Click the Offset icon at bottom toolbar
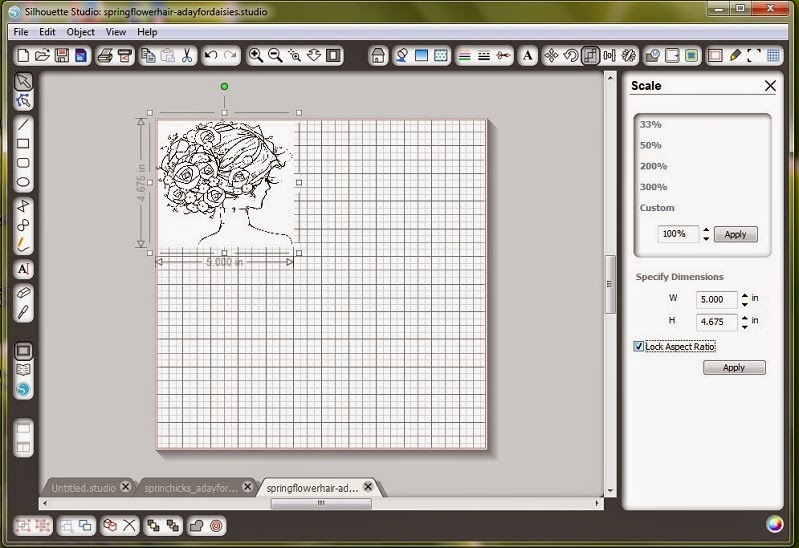 (216, 525)
